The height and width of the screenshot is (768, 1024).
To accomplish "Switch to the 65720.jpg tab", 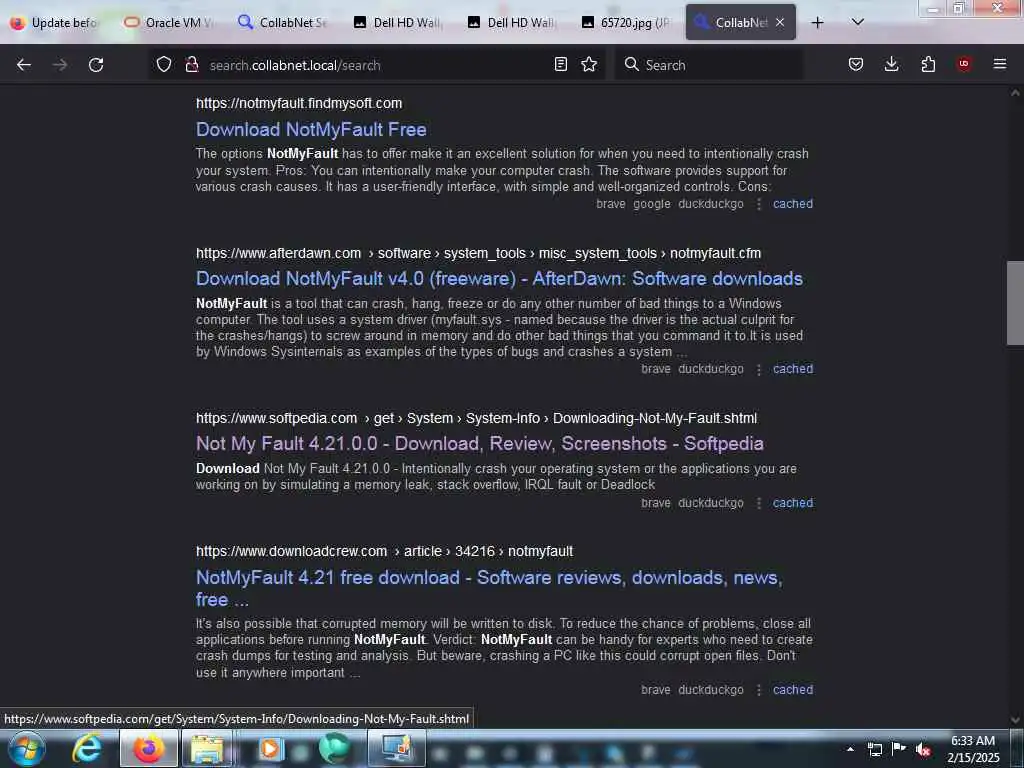I will click(x=624, y=22).
